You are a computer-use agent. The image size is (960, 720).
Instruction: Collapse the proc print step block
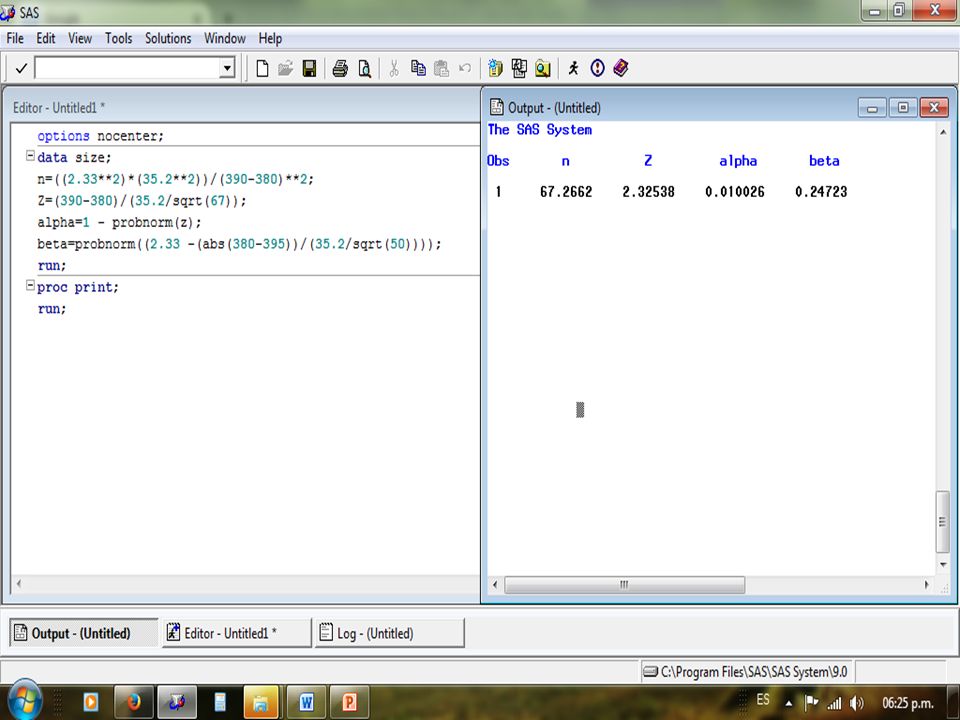(x=29, y=285)
